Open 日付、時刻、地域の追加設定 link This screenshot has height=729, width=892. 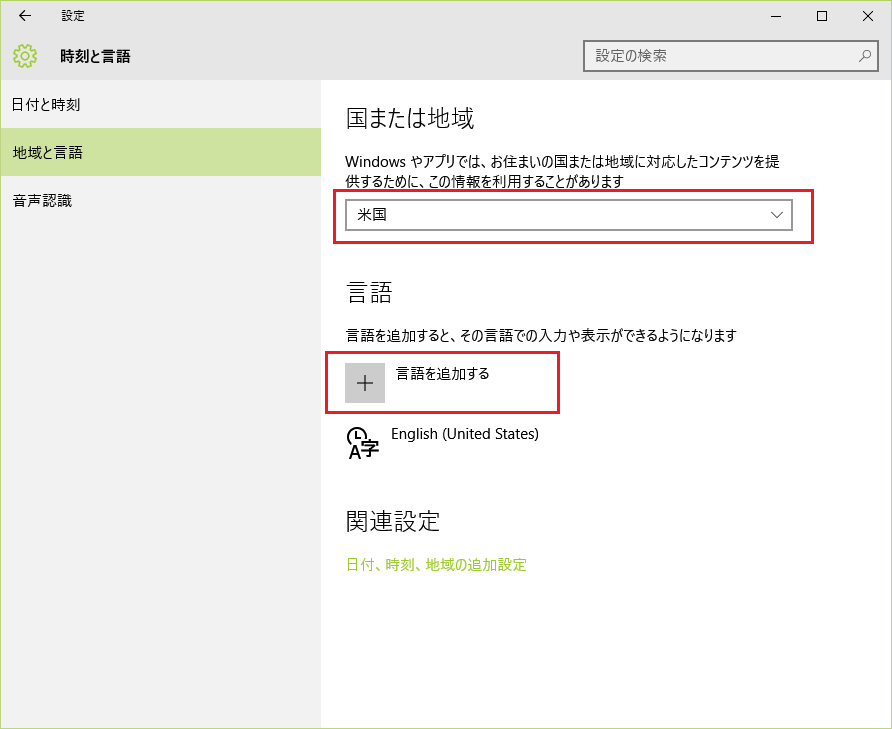[436, 565]
